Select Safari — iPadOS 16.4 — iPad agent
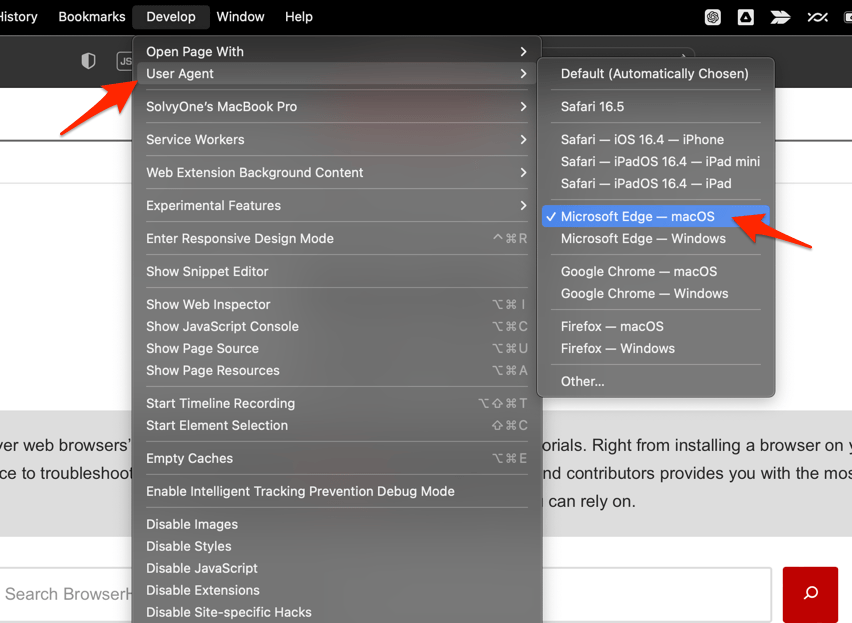Viewport: 852px width, 623px height. [656, 184]
